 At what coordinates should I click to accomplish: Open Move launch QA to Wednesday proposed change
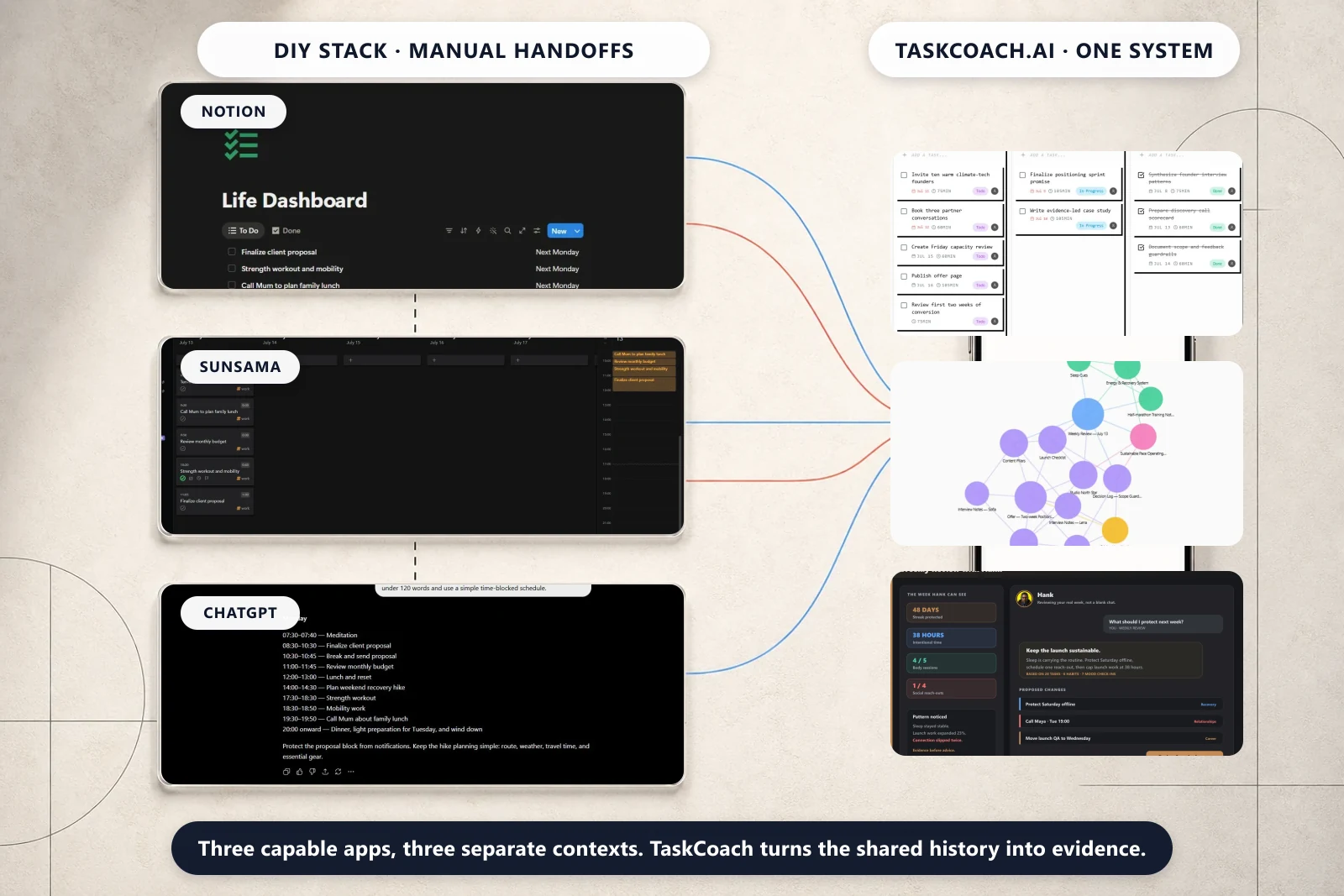1120,739
